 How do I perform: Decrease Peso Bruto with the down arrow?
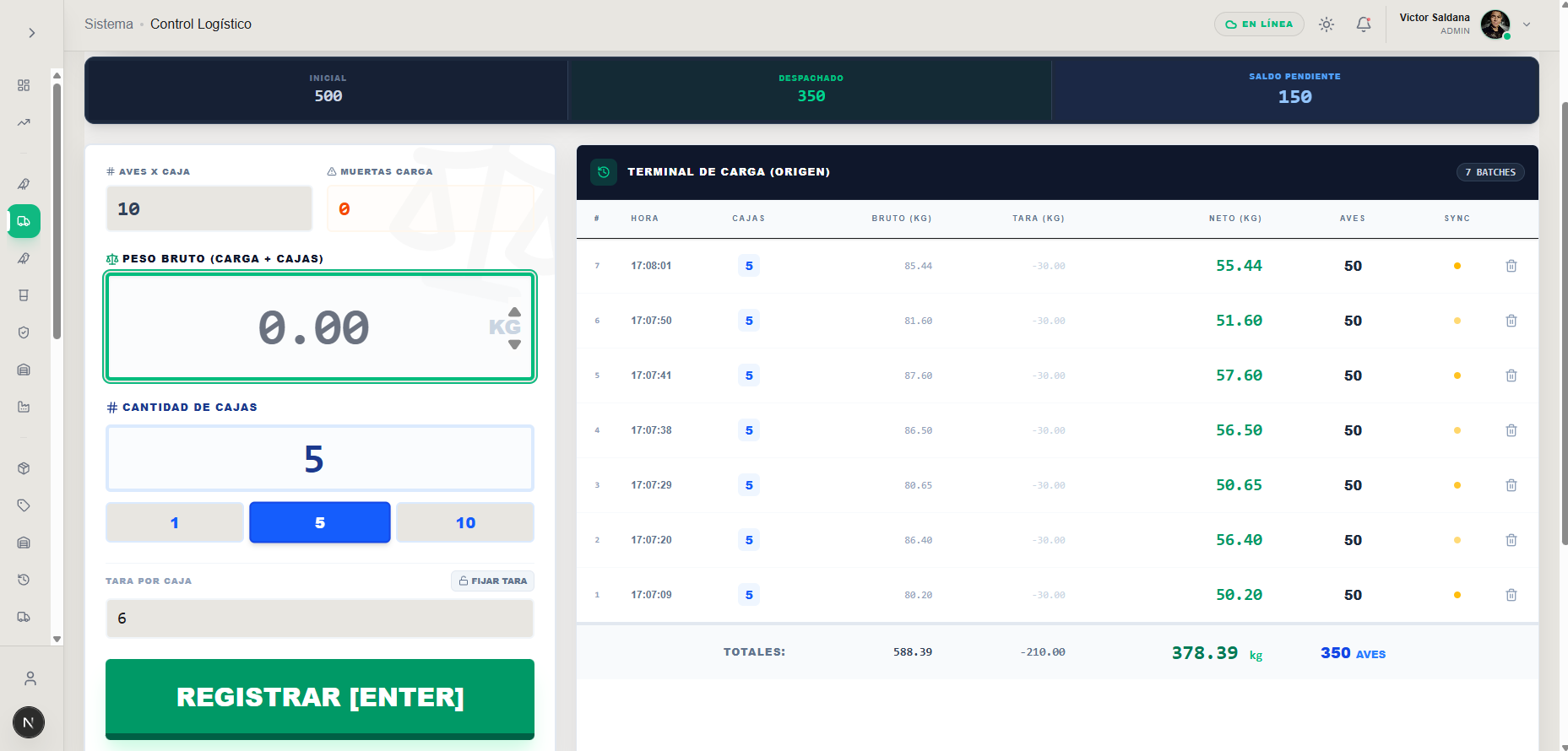[x=515, y=344]
